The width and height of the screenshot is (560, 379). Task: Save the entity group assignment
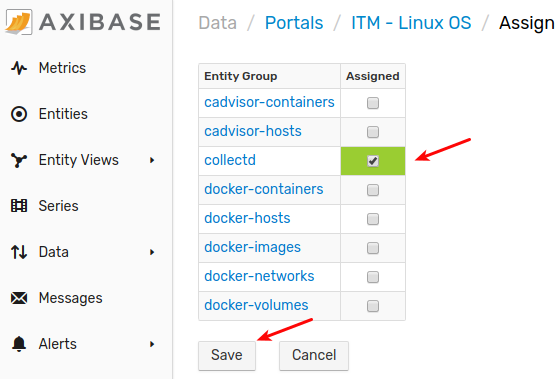pyautogui.click(x=227, y=355)
